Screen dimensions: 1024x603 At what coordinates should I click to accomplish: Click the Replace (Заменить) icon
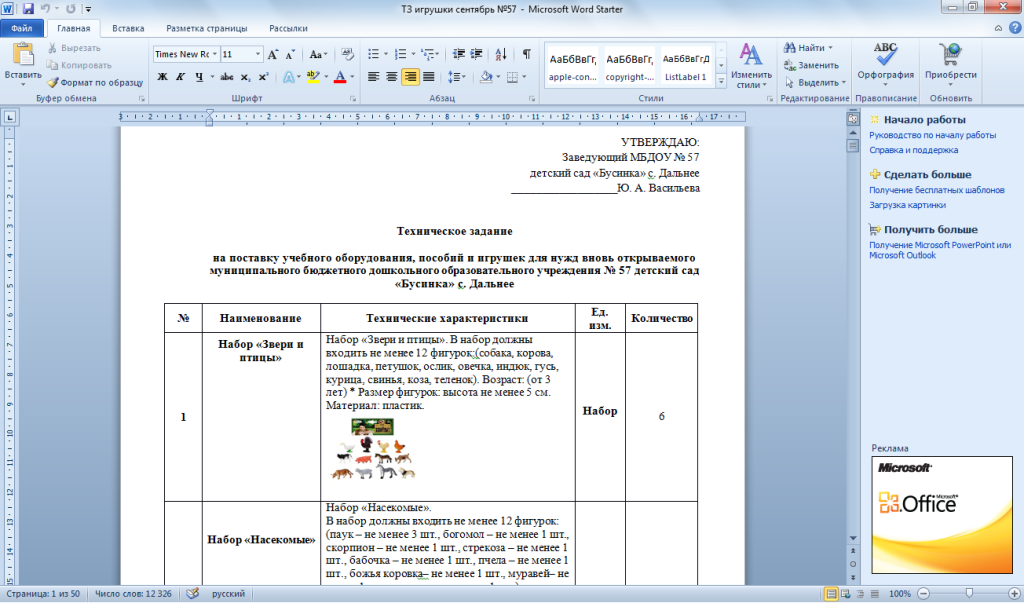[x=790, y=65]
